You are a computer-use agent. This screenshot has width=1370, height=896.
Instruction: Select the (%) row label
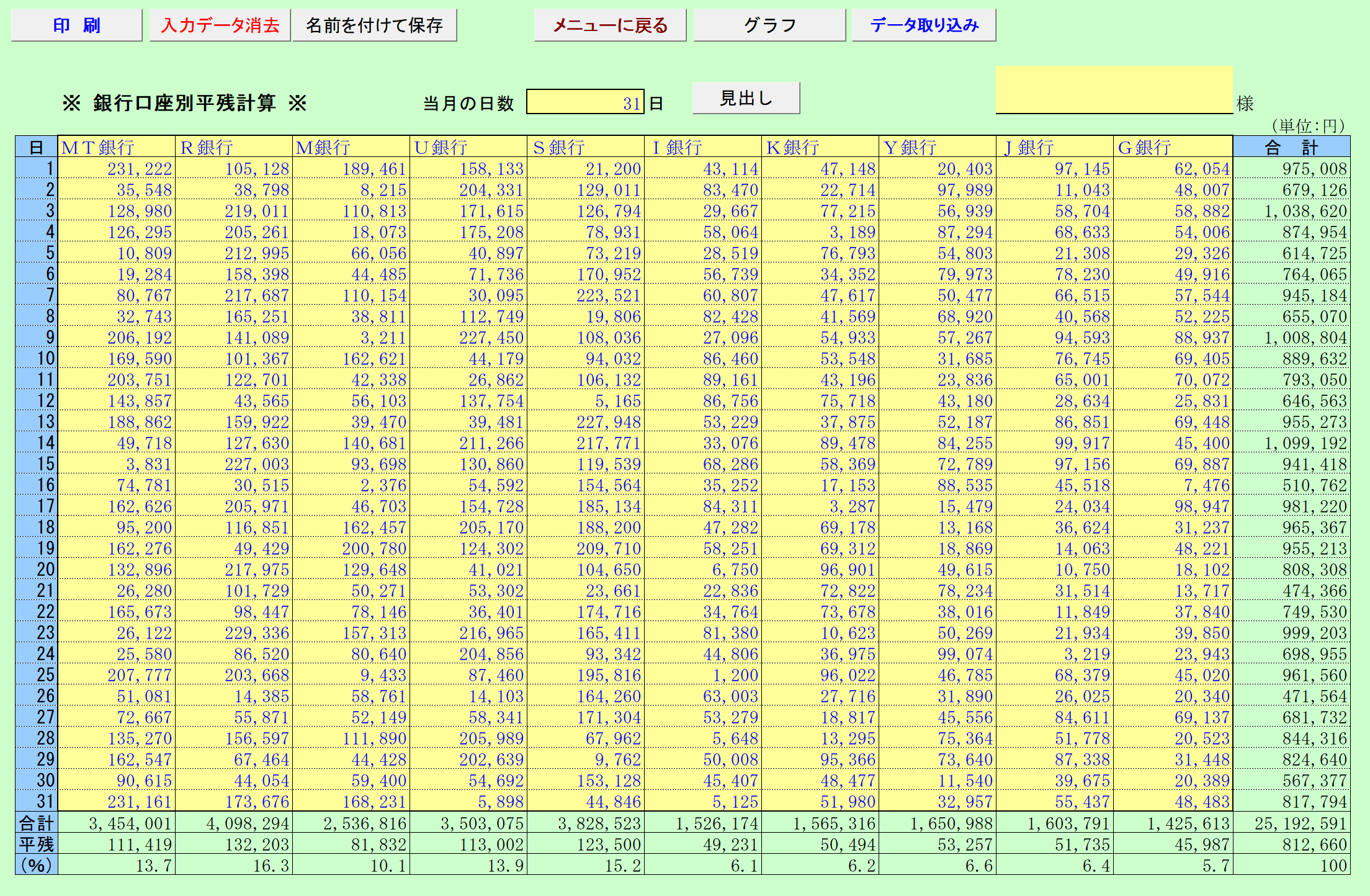pyautogui.click(x=37, y=865)
